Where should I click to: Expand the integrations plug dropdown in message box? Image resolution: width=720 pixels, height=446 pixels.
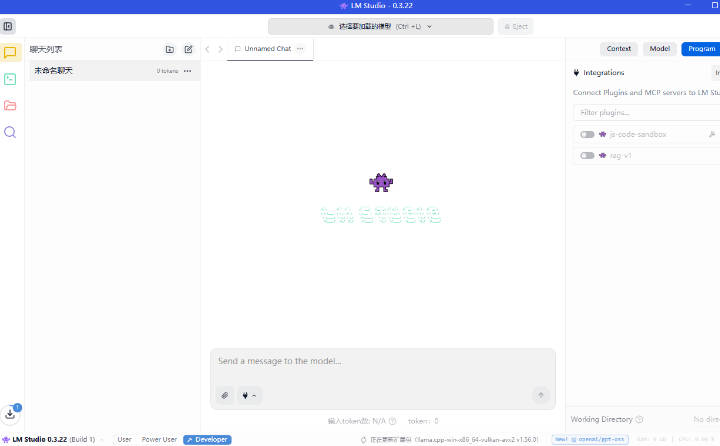249,395
